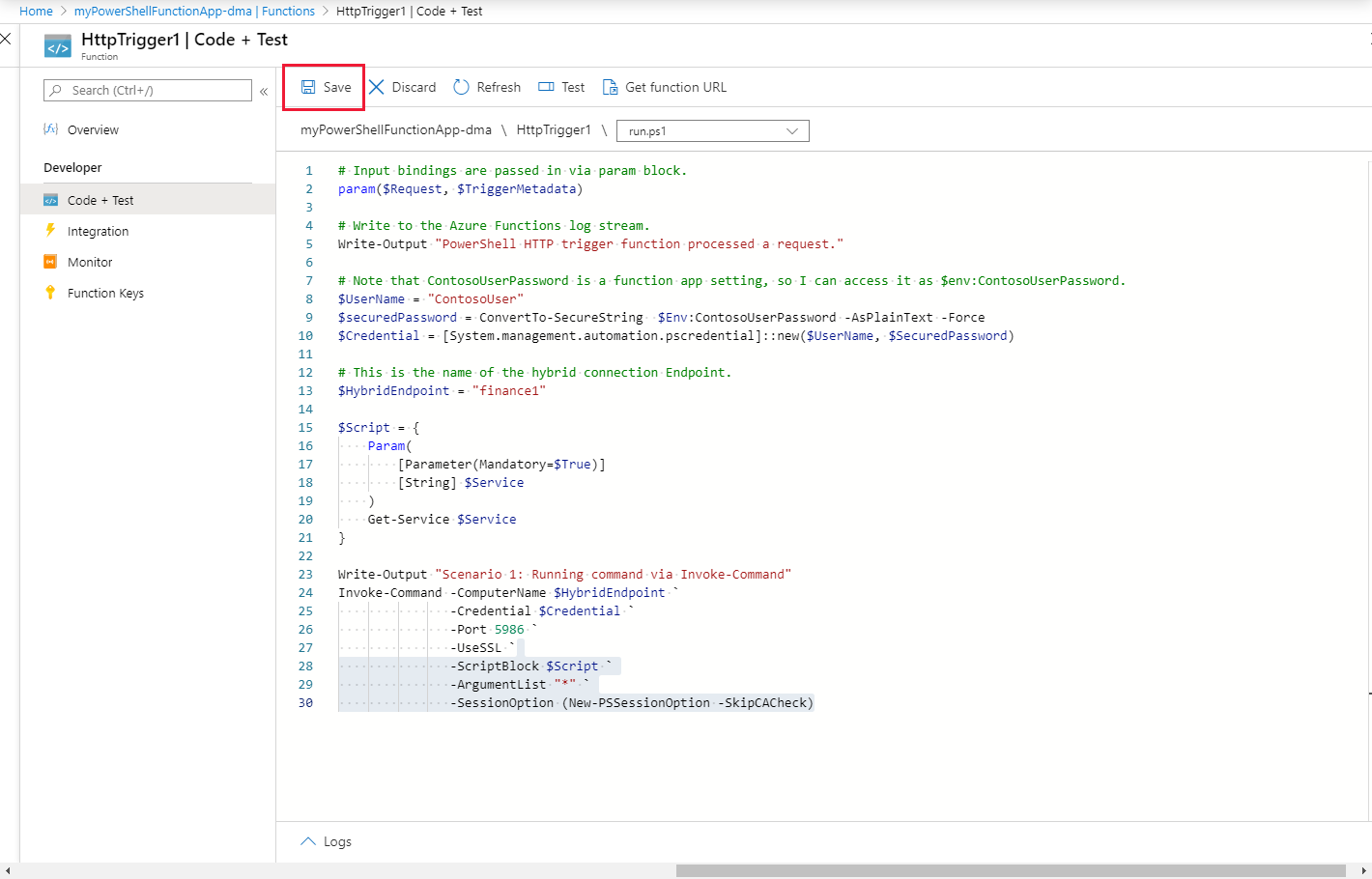
Task: Expand the Logs panel
Action: click(326, 841)
